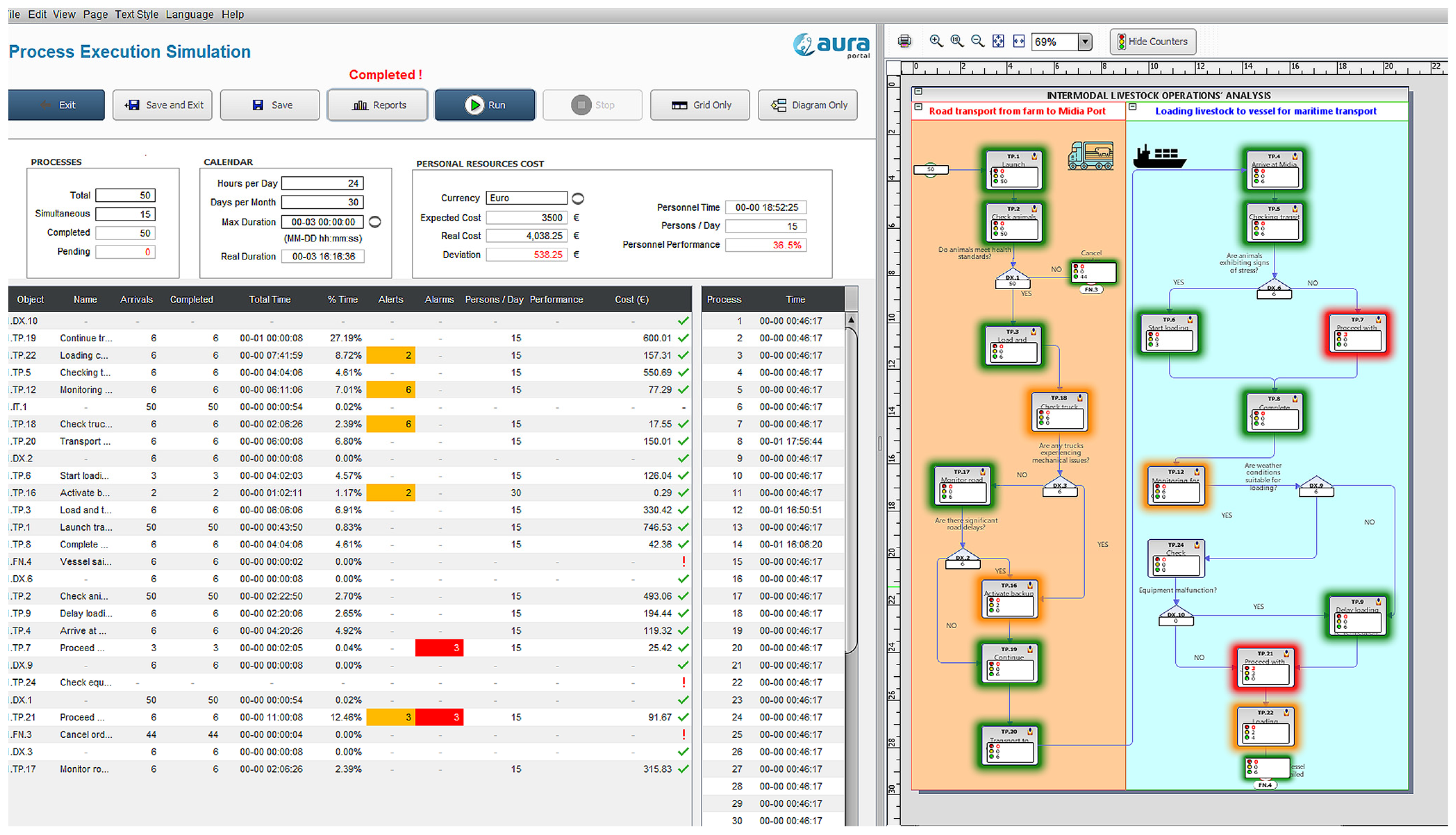Collapse the Loading livestock to vessel lane
Viewport: 1456px width, 835px height.
click(x=1133, y=107)
